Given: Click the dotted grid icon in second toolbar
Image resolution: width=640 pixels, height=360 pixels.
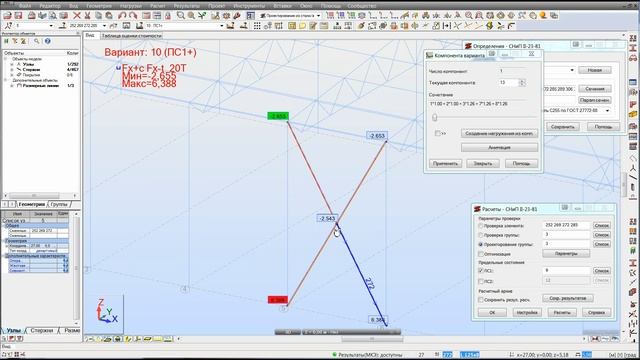Looking at the screenshot, I should click(x=257, y=26).
